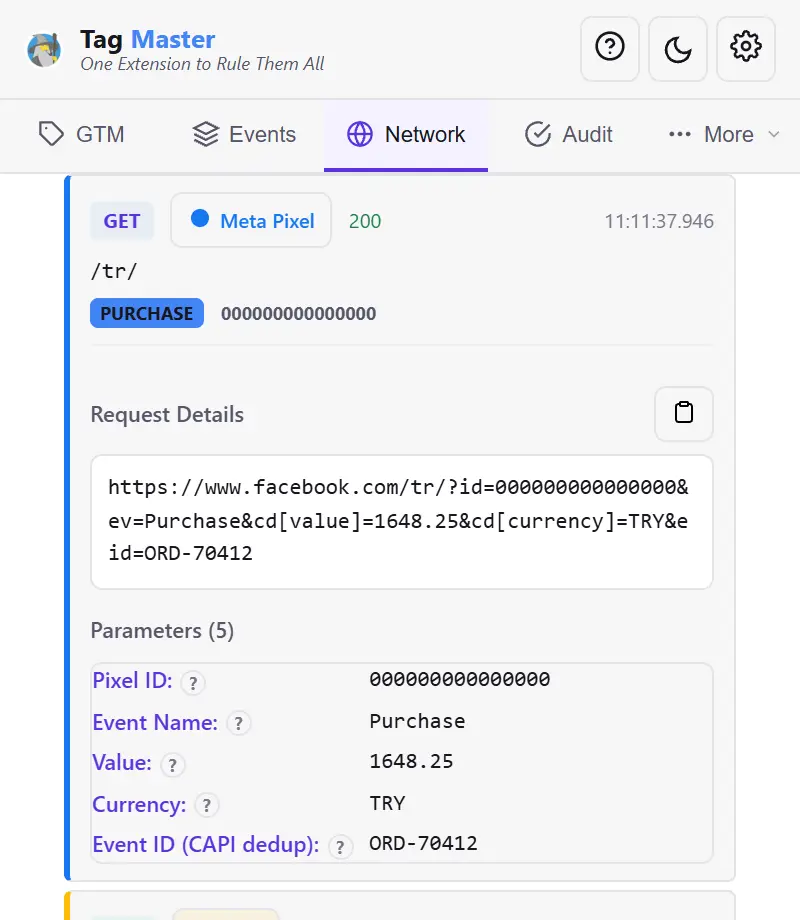Open help tooltip for Value

pyautogui.click(x=173, y=765)
